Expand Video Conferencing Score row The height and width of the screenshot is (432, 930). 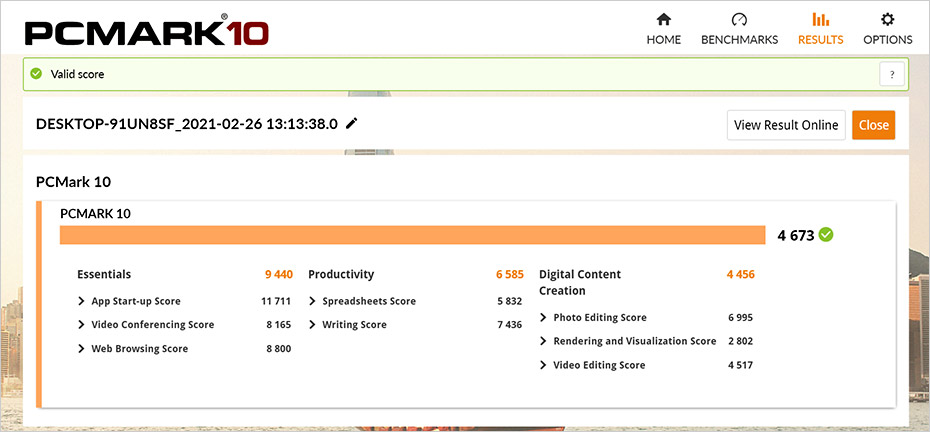[x=81, y=325]
